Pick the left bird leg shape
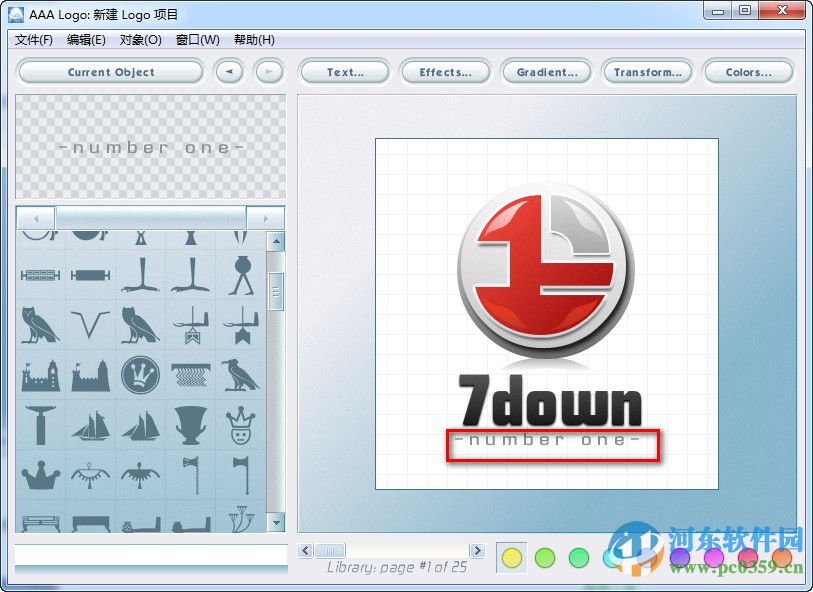 tap(141, 275)
